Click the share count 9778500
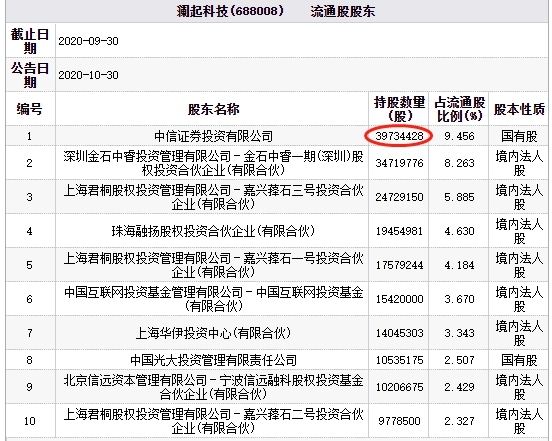The image size is (552, 441). tap(399, 421)
